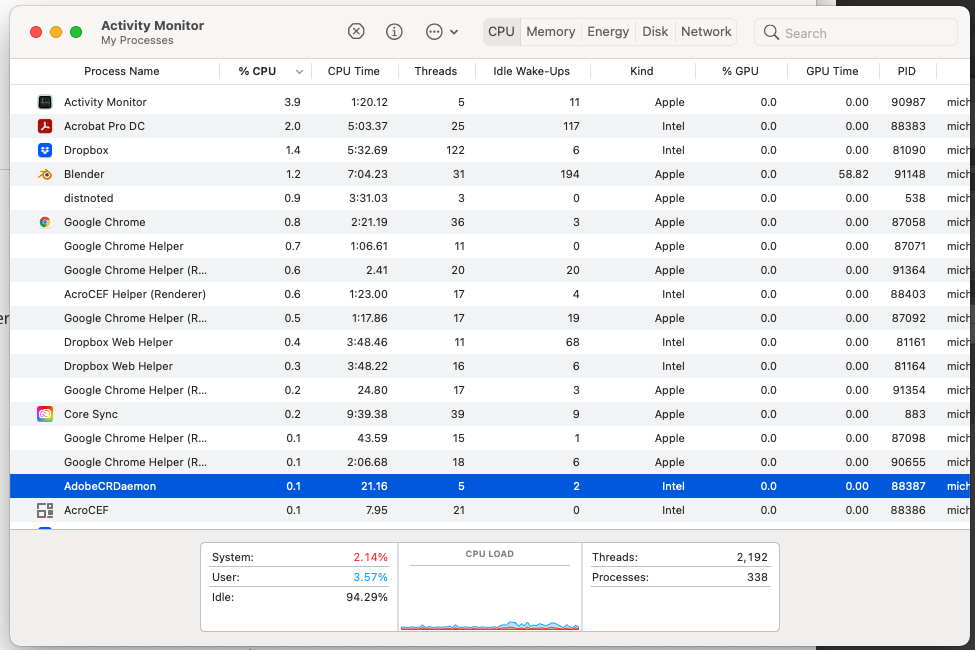Screen dimensions: 975x650
Task: Click the Threads total 2,192
Action: pos(752,557)
